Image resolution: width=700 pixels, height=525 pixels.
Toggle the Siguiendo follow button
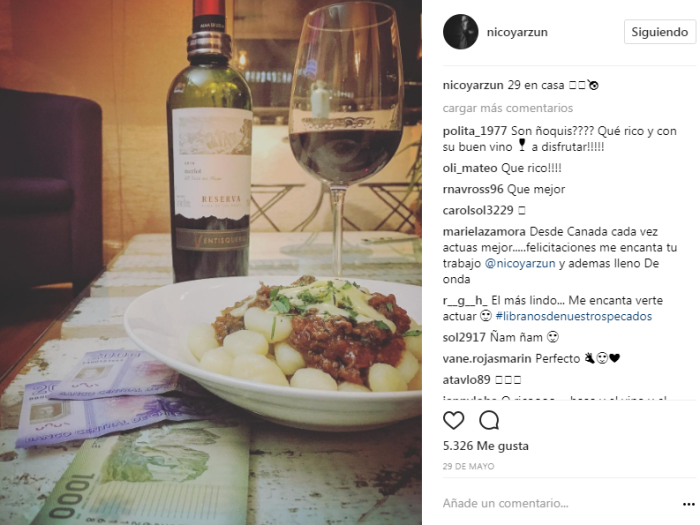coord(659,32)
